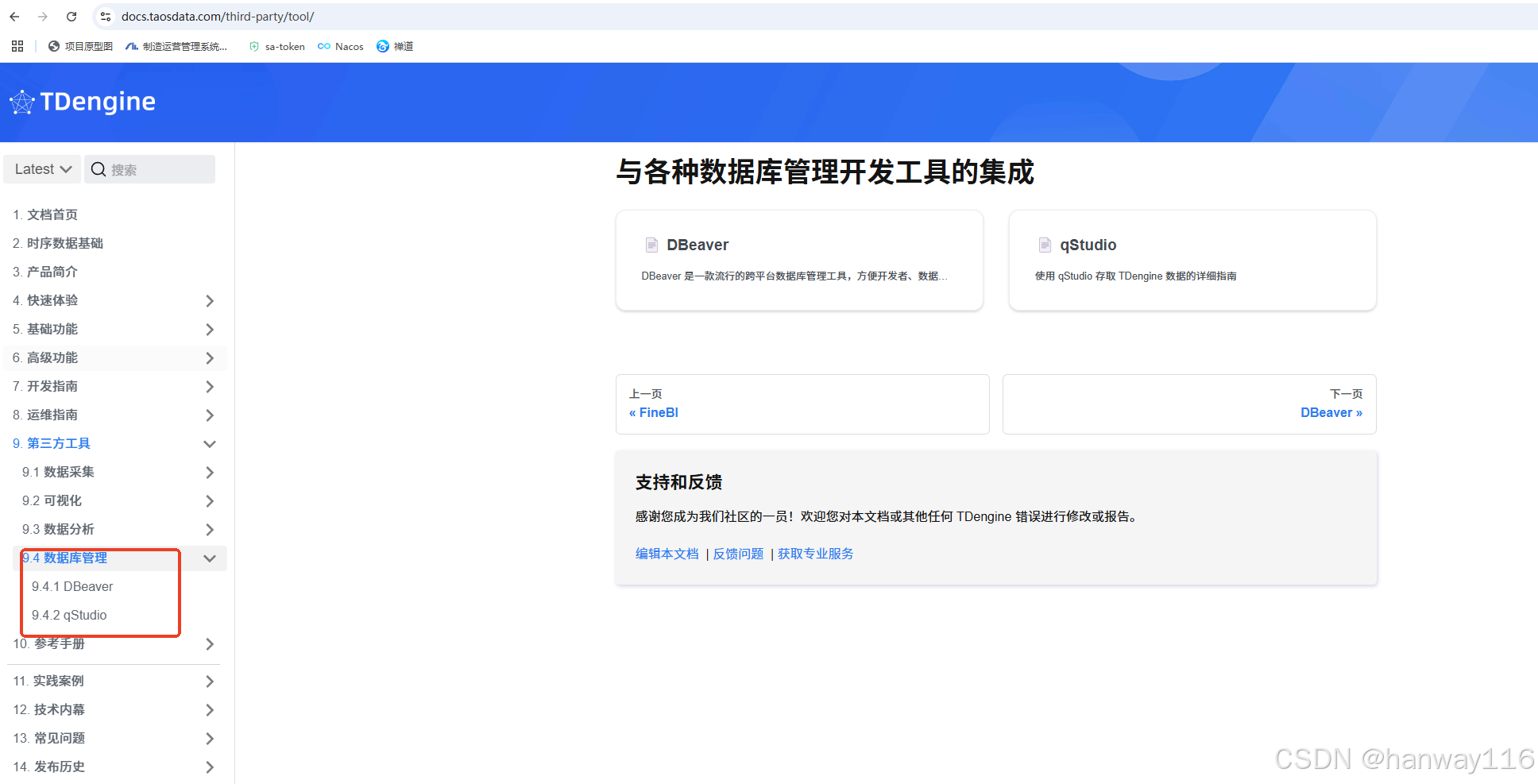Select 9.1 数据采集 sidebar item
Screen dimensions: 1538x784
pyautogui.click(x=58, y=472)
